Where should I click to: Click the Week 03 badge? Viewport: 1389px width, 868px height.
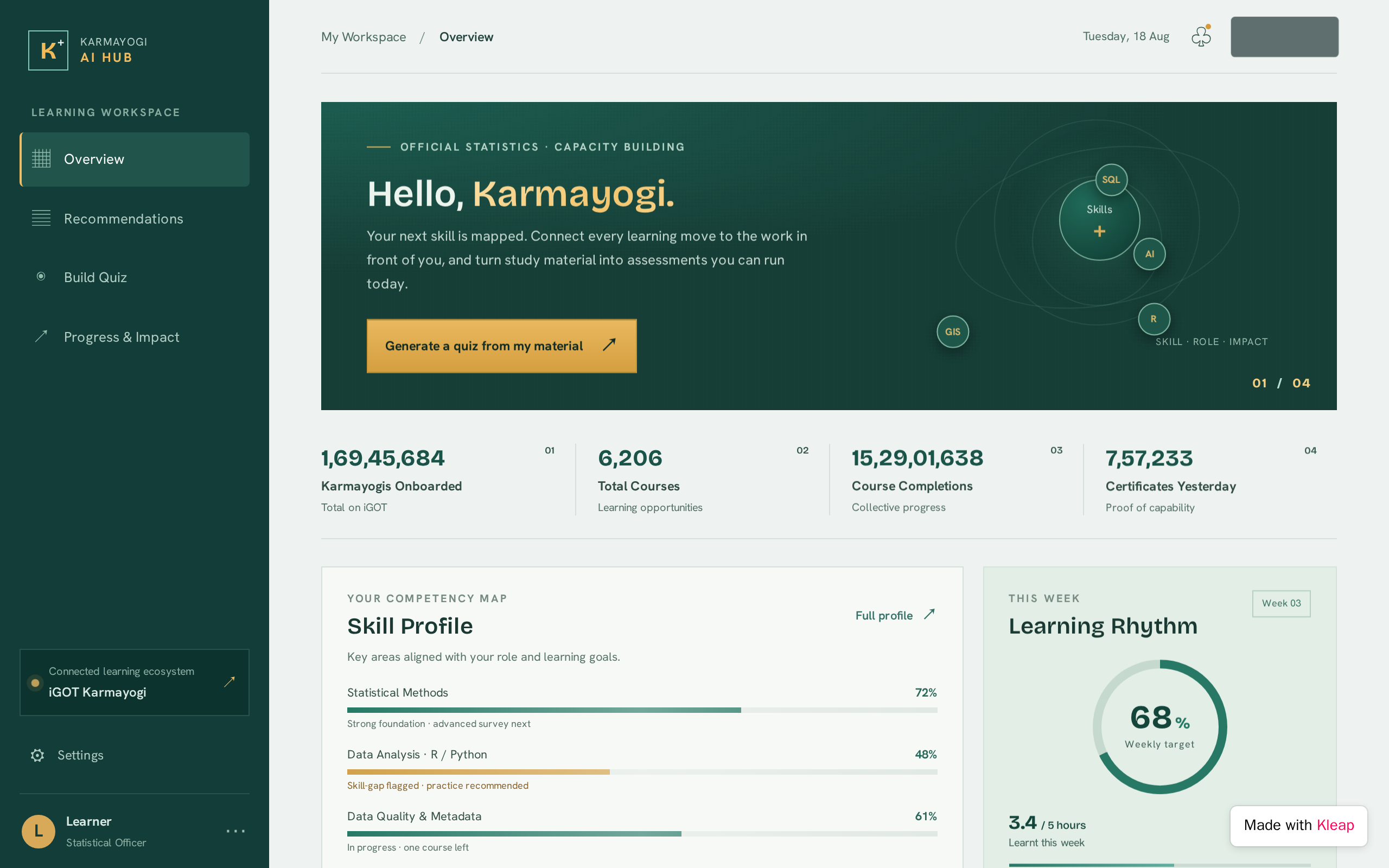click(x=1281, y=603)
